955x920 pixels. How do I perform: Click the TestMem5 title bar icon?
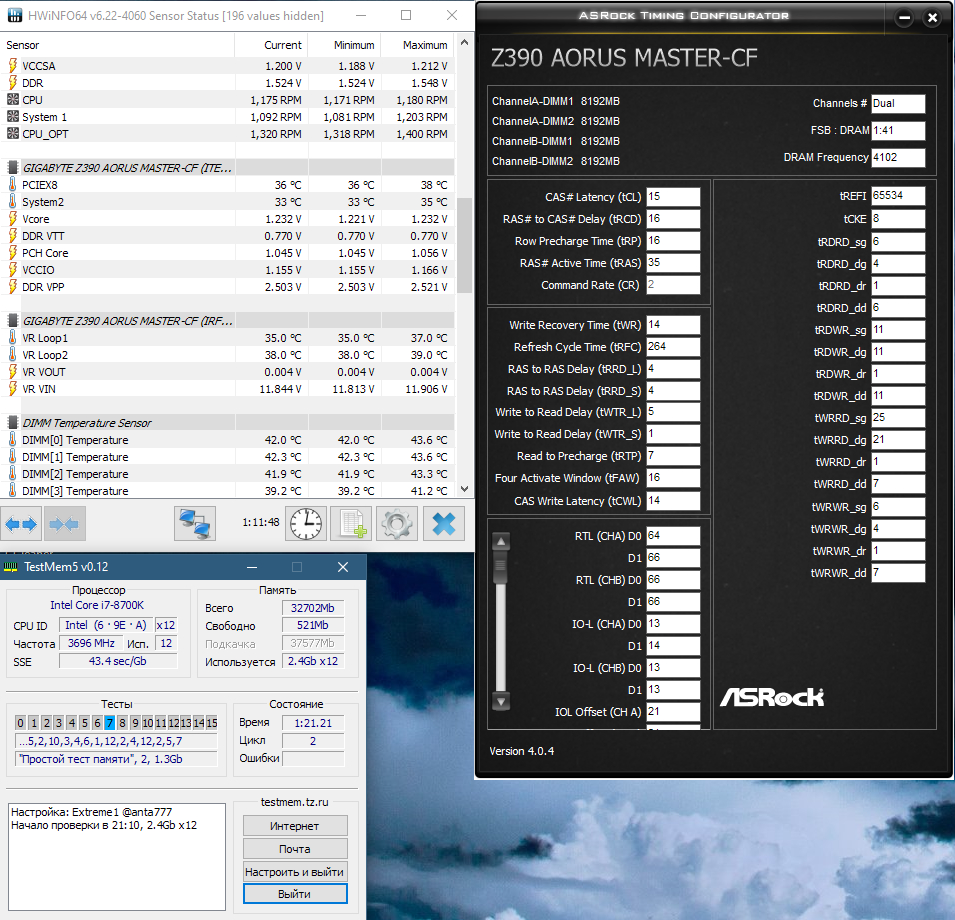click(10, 567)
